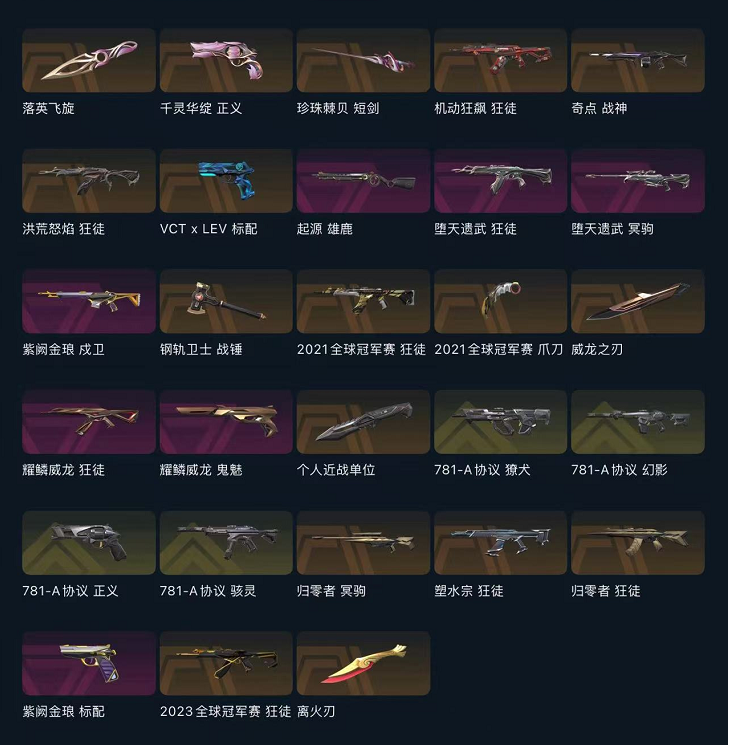Click the 塑水宗 狂徒 rifle card
The width and height of the screenshot is (729, 745).
[x=500, y=543]
